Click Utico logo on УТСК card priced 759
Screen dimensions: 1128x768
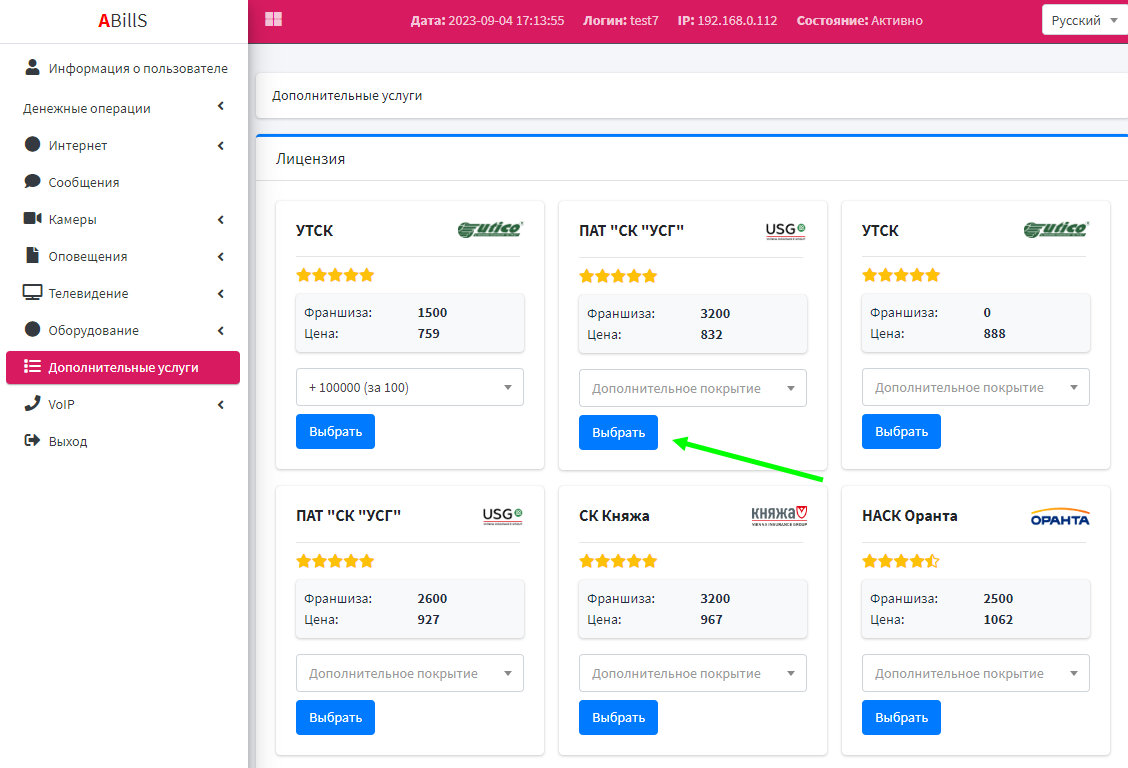[x=490, y=229]
